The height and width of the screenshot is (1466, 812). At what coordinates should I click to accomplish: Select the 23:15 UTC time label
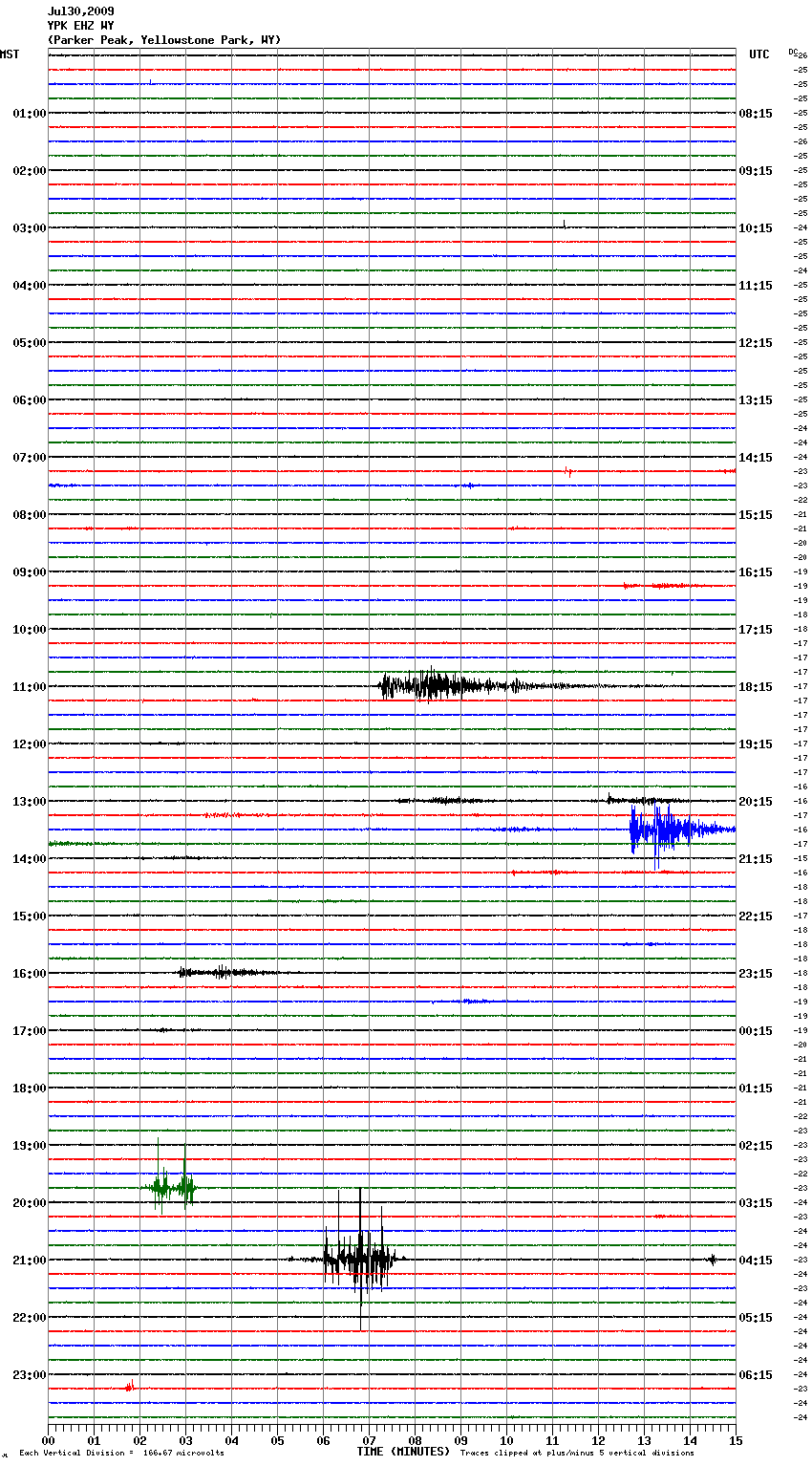coord(756,974)
